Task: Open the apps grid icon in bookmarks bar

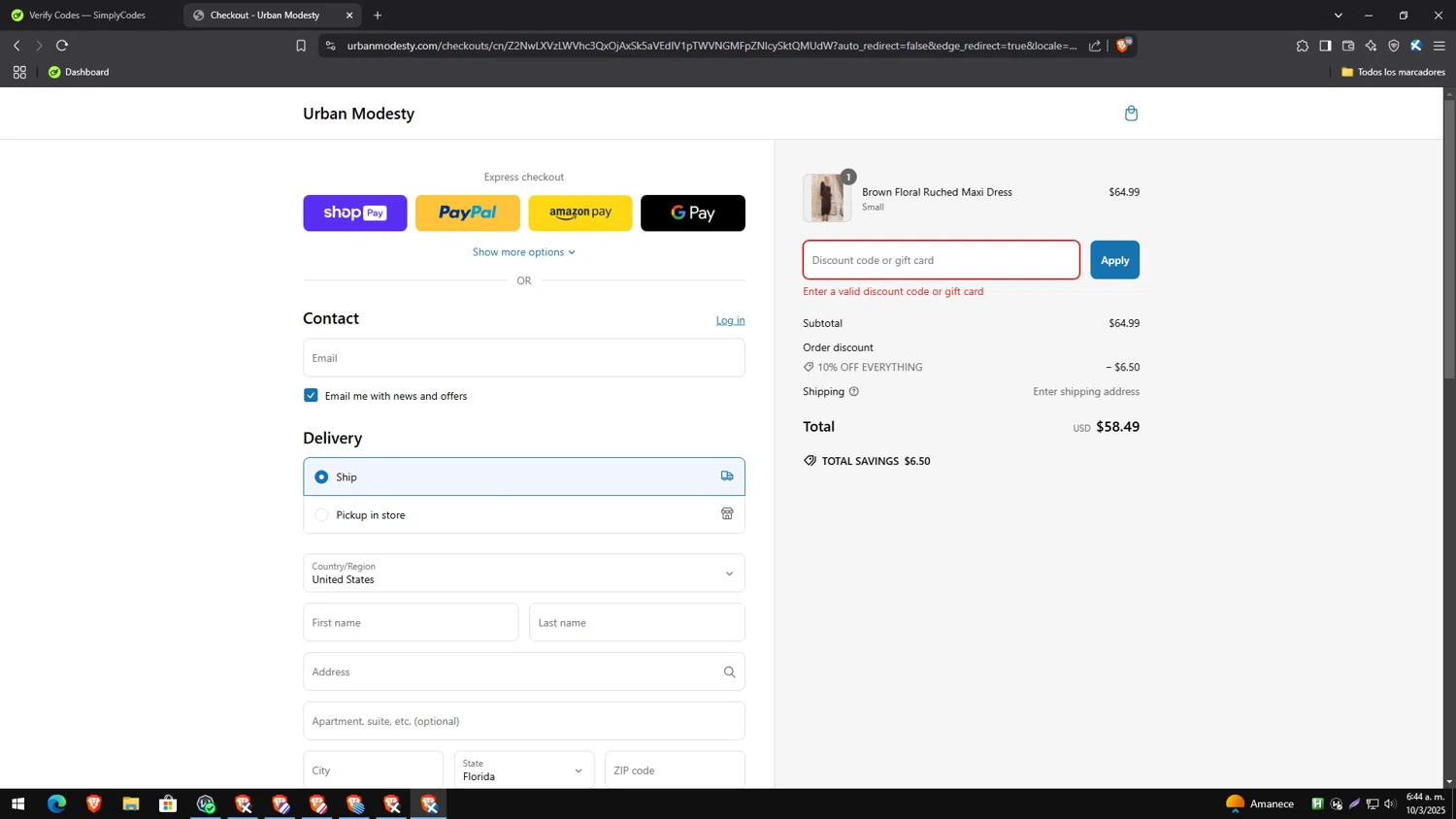Action: point(19,72)
